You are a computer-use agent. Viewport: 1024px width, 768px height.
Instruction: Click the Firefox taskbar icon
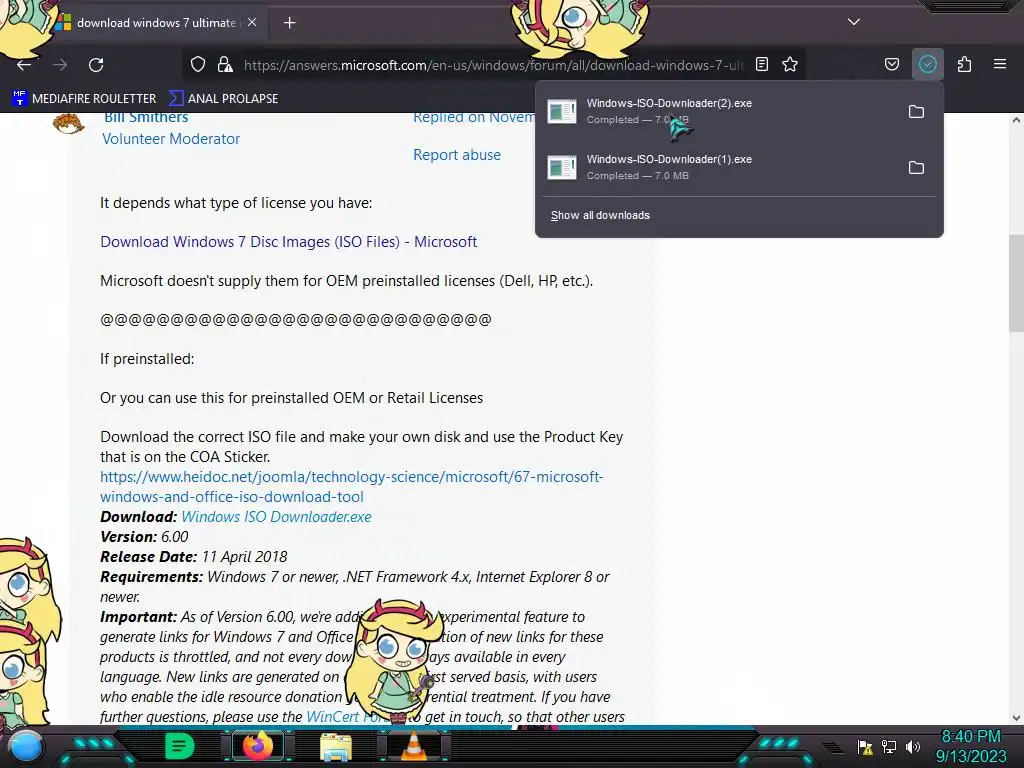[x=258, y=746]
